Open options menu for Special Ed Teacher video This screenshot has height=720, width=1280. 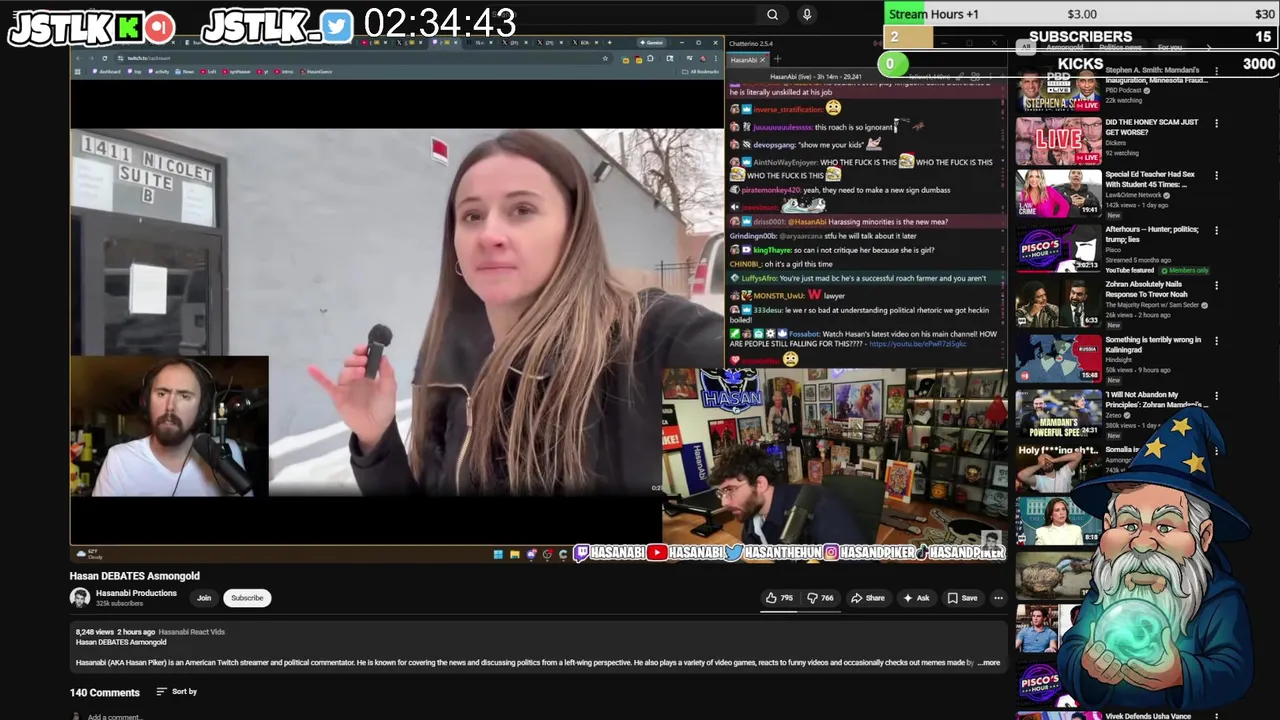[1216, 175]
